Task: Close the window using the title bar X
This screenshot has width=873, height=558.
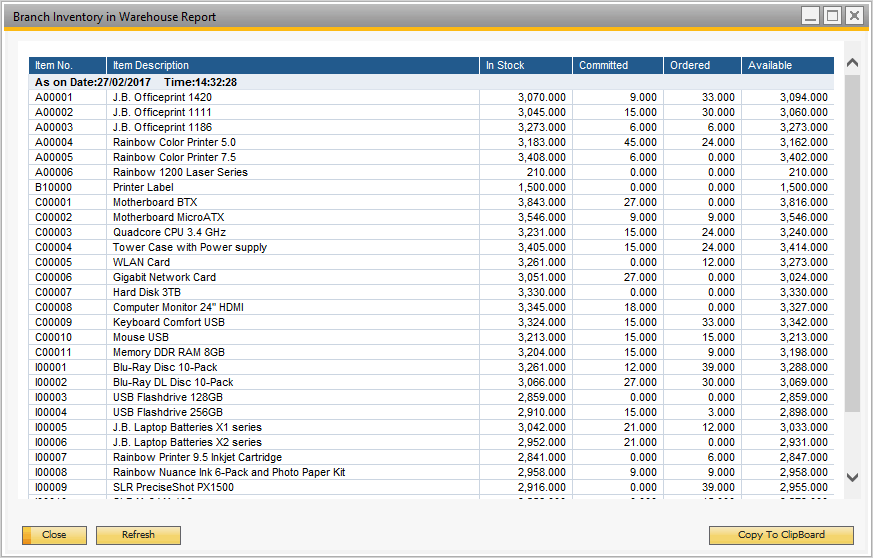Action: [x=854, y=16]
